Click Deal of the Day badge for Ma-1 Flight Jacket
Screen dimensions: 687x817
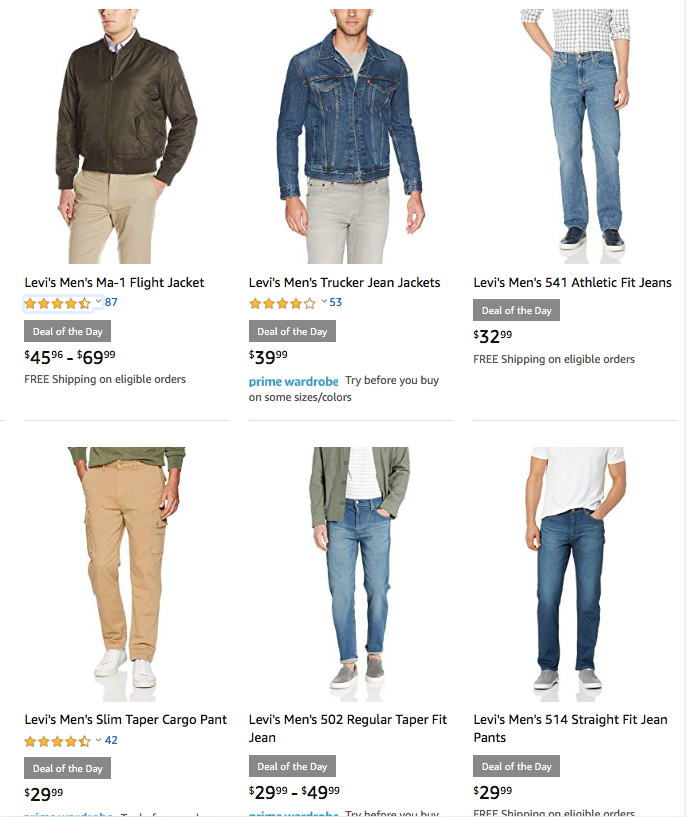tap(67, 332)
